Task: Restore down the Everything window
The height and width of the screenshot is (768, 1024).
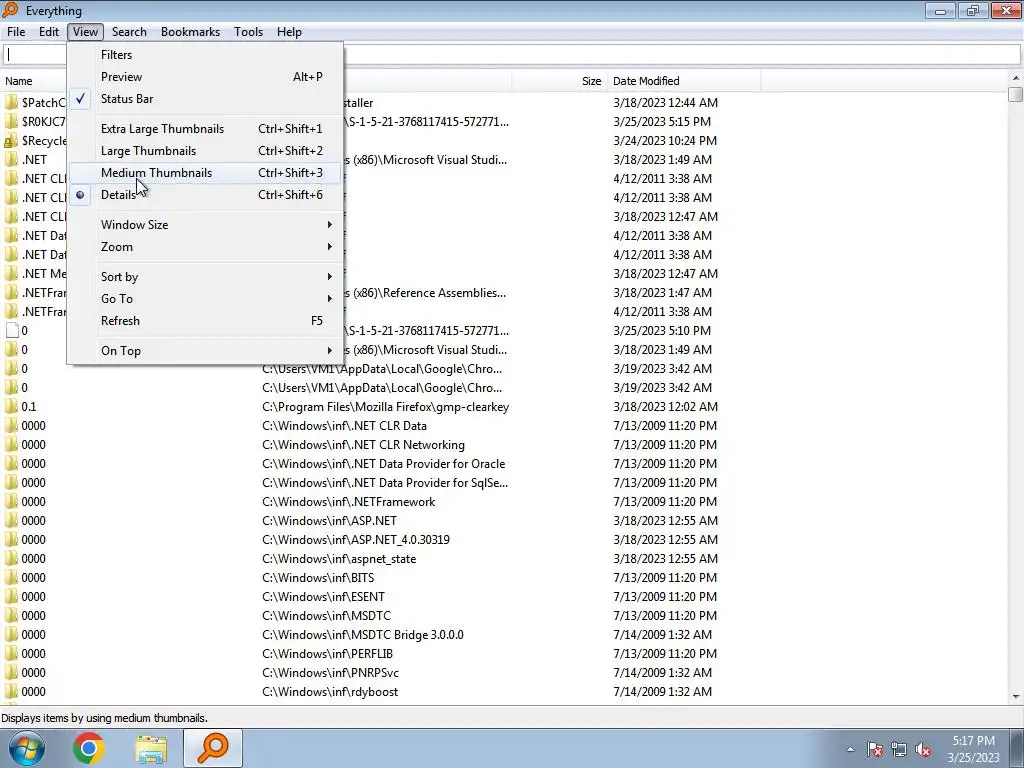Action: coord(972,10)
